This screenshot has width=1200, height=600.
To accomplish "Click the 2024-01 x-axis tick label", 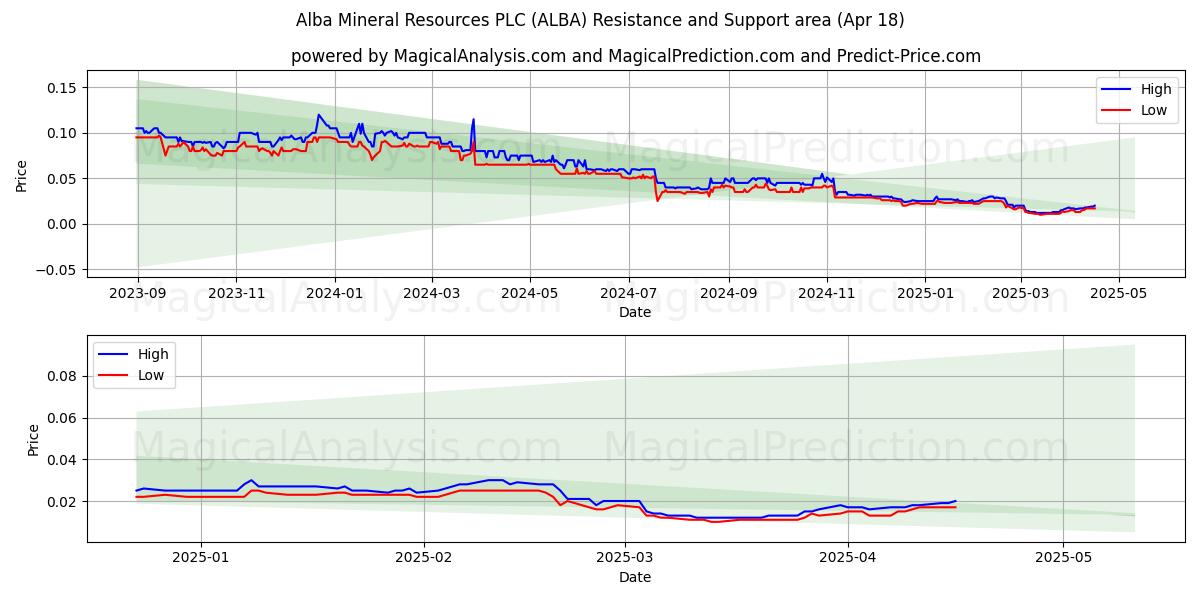I will tap(334, 294).
